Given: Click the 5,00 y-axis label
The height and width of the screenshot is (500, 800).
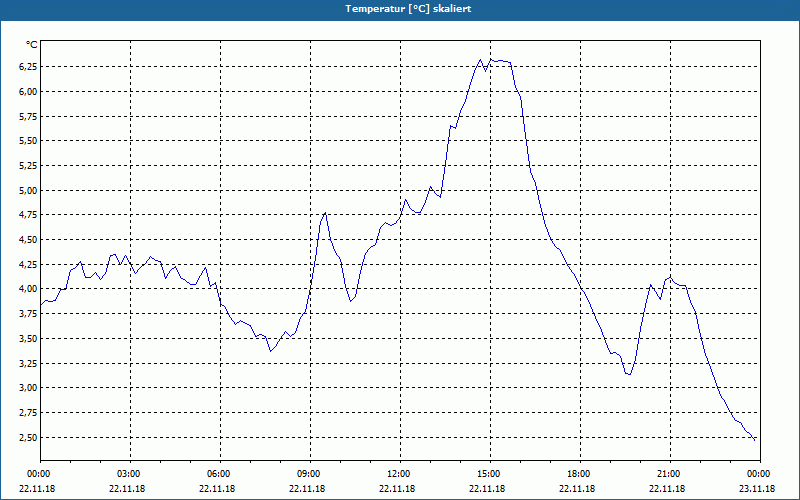Looking at the screenshot, I should (x=29, y=190).
